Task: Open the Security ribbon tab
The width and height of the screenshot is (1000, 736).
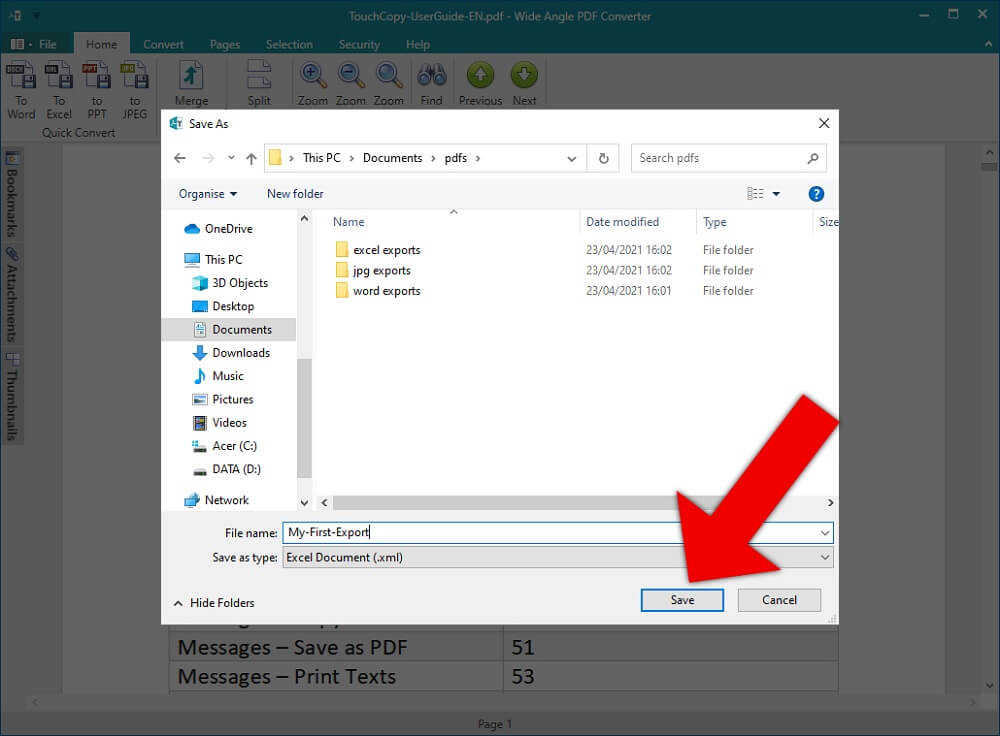Action: (x=359, y=44)
